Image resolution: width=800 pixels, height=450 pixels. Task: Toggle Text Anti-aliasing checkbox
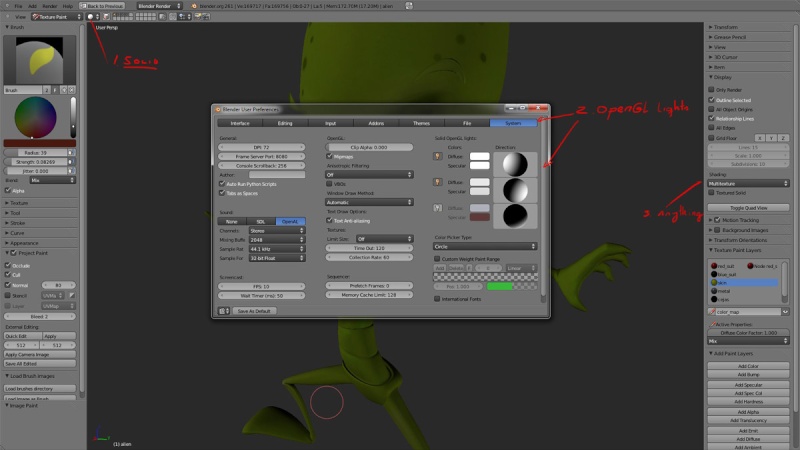[x=329, y=220]
